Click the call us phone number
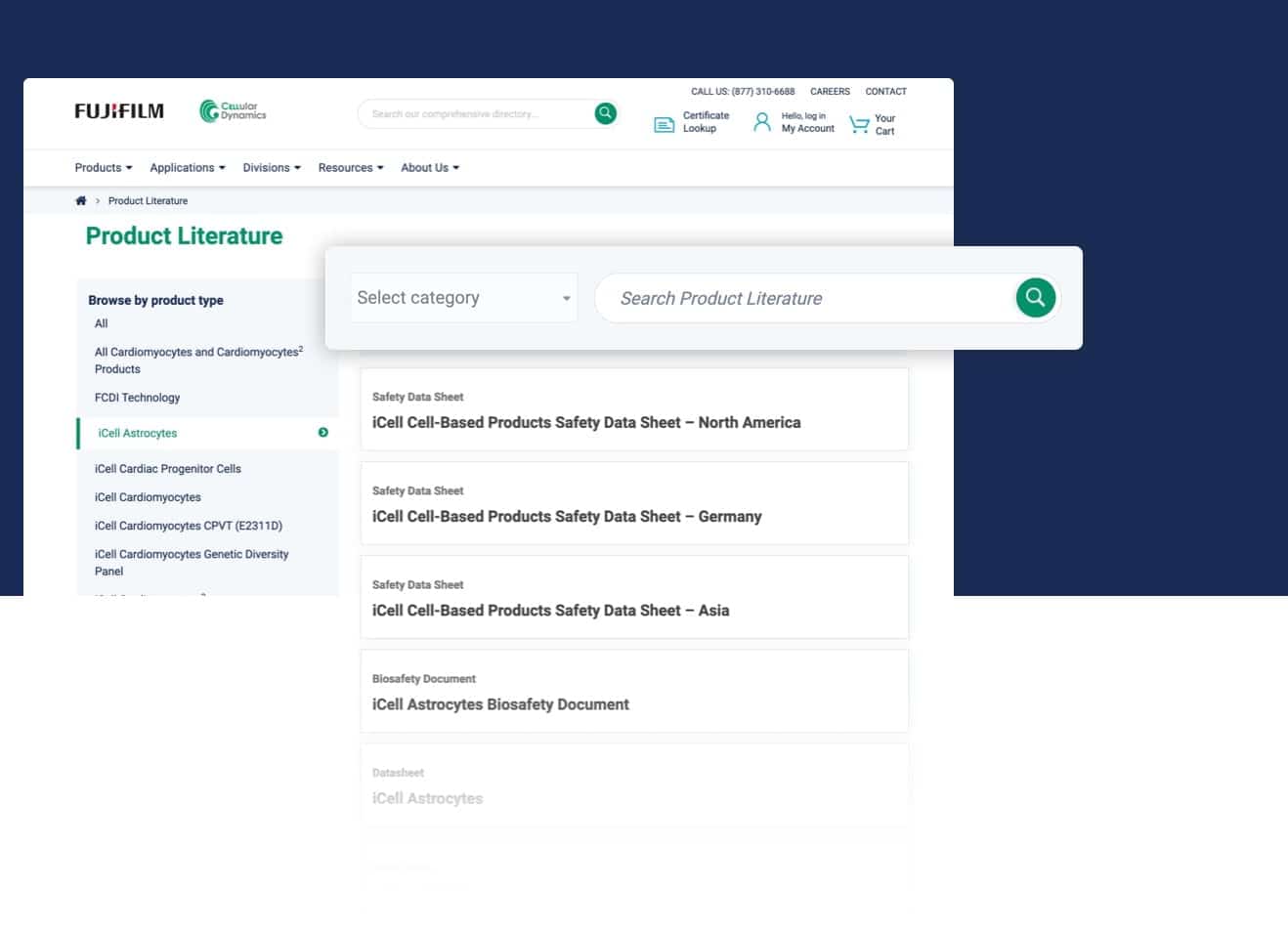The width and height of the screenshot is (1288, 934). click(x=743, y=92)
